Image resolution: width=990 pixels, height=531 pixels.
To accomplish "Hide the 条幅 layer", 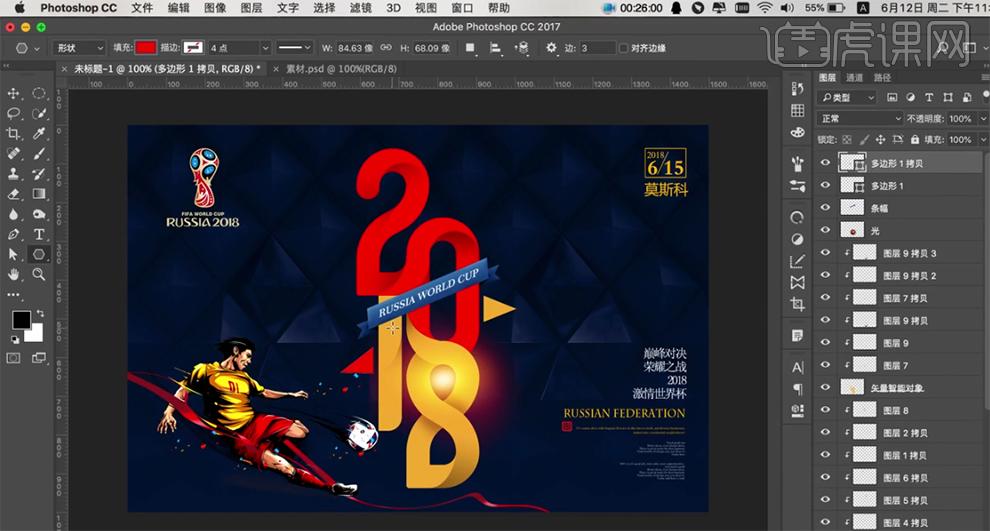I will (825, 208).
